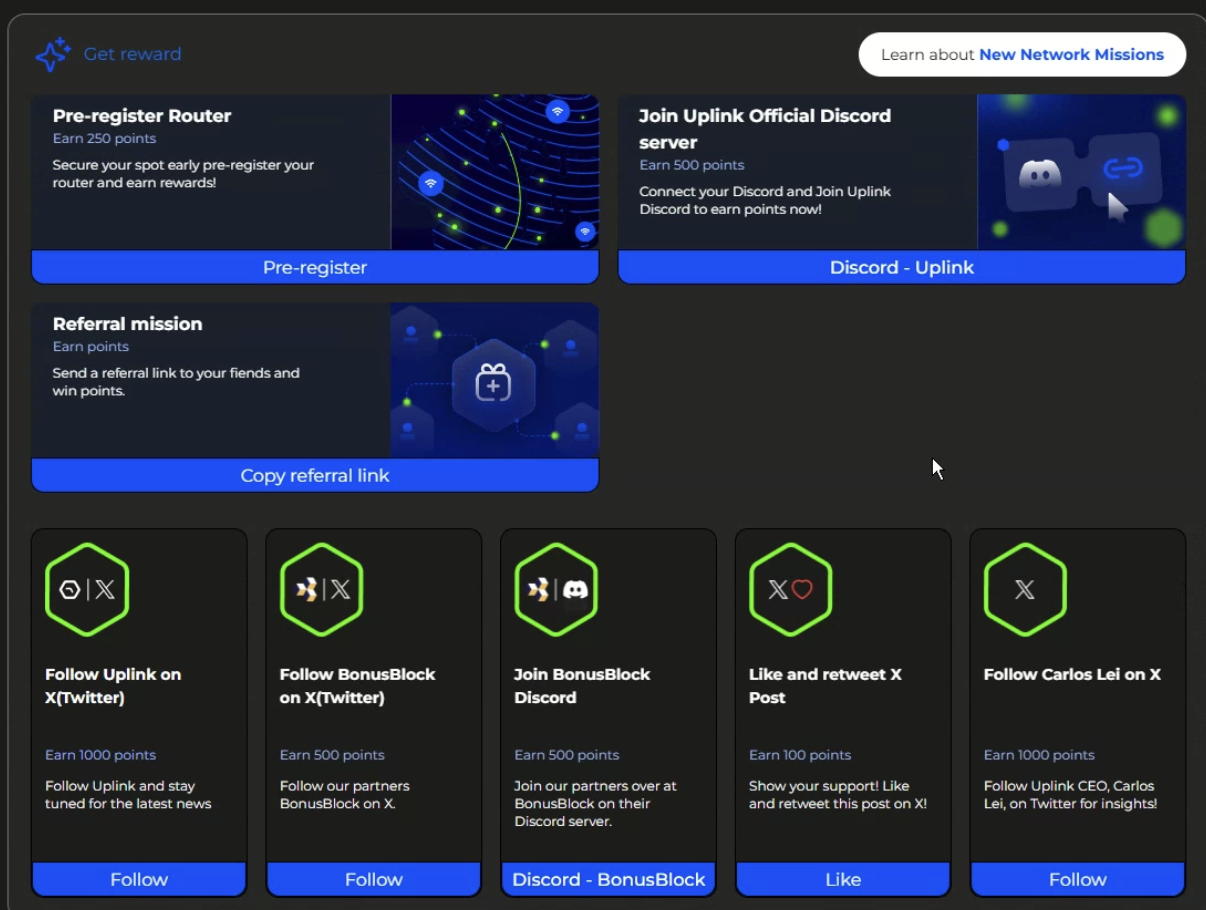Click Earn points under Referral mission
This screenshot has width=1206, height=910.
click(x=91, y=347)
